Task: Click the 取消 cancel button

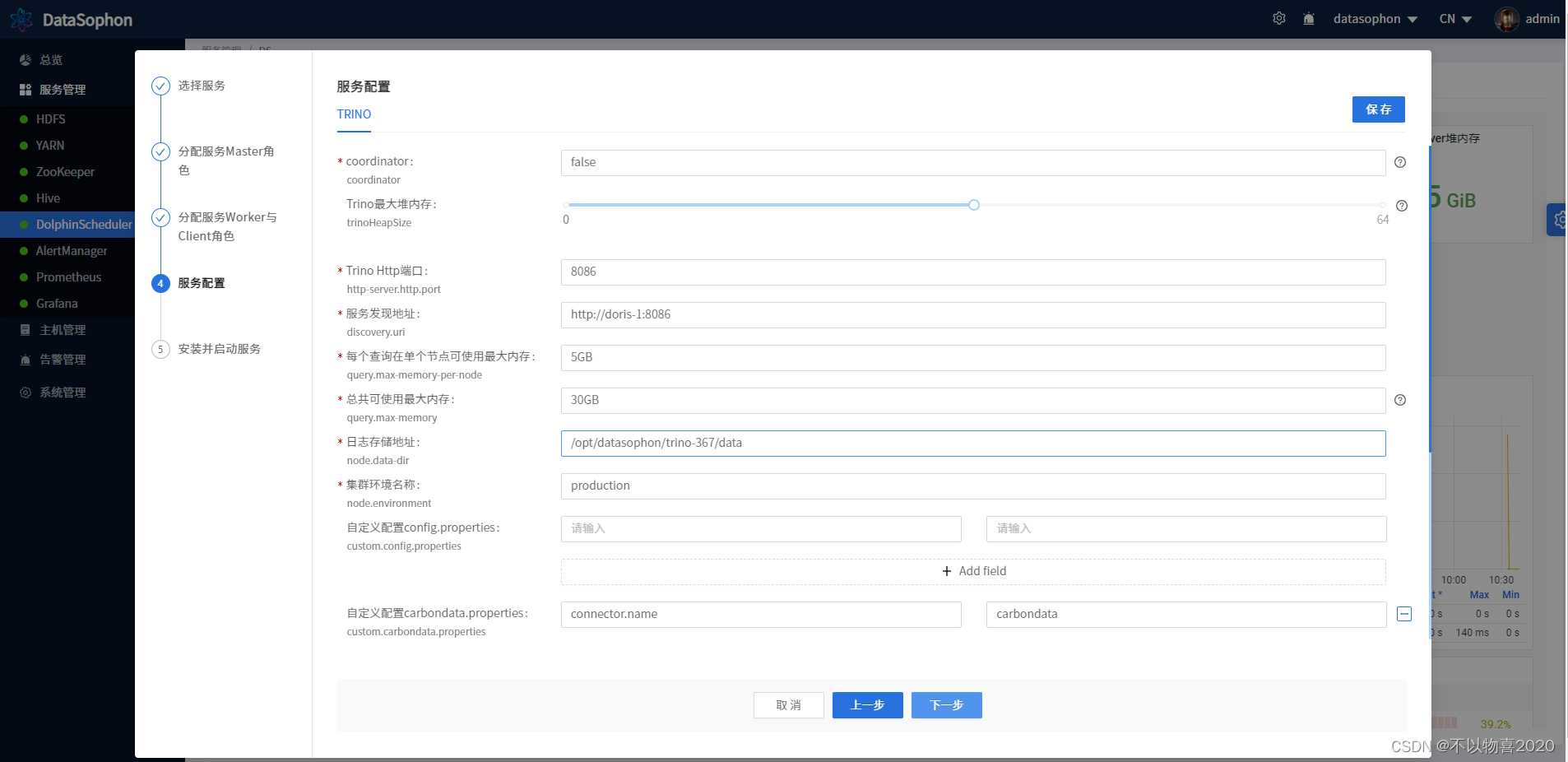Action: (788, 705)
